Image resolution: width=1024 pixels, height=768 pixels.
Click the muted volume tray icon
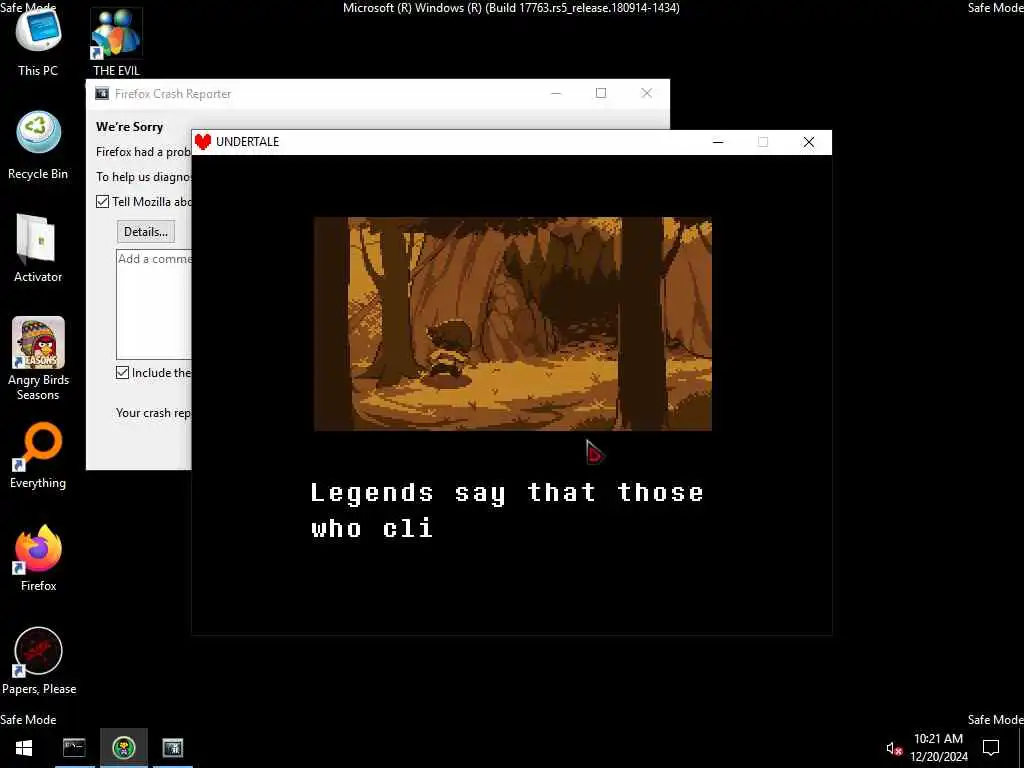(x=893, y=748)
